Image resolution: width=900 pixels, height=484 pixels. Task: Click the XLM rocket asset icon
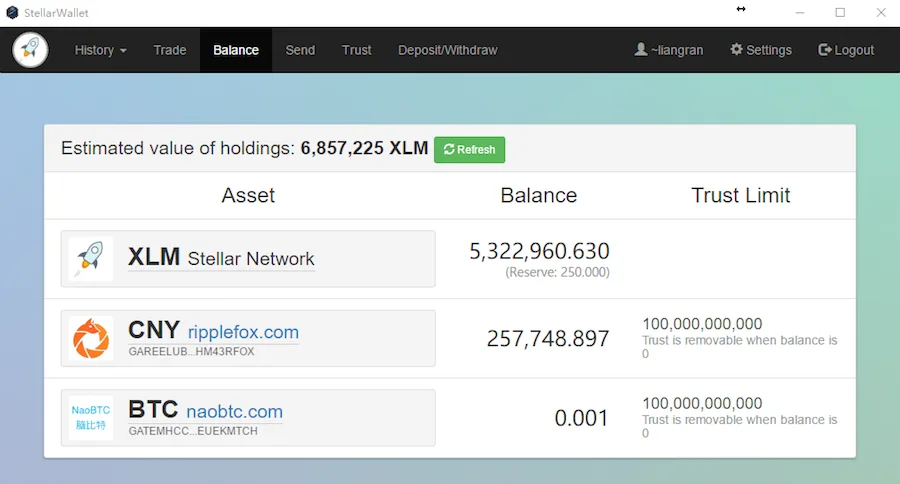click(91, 259)
